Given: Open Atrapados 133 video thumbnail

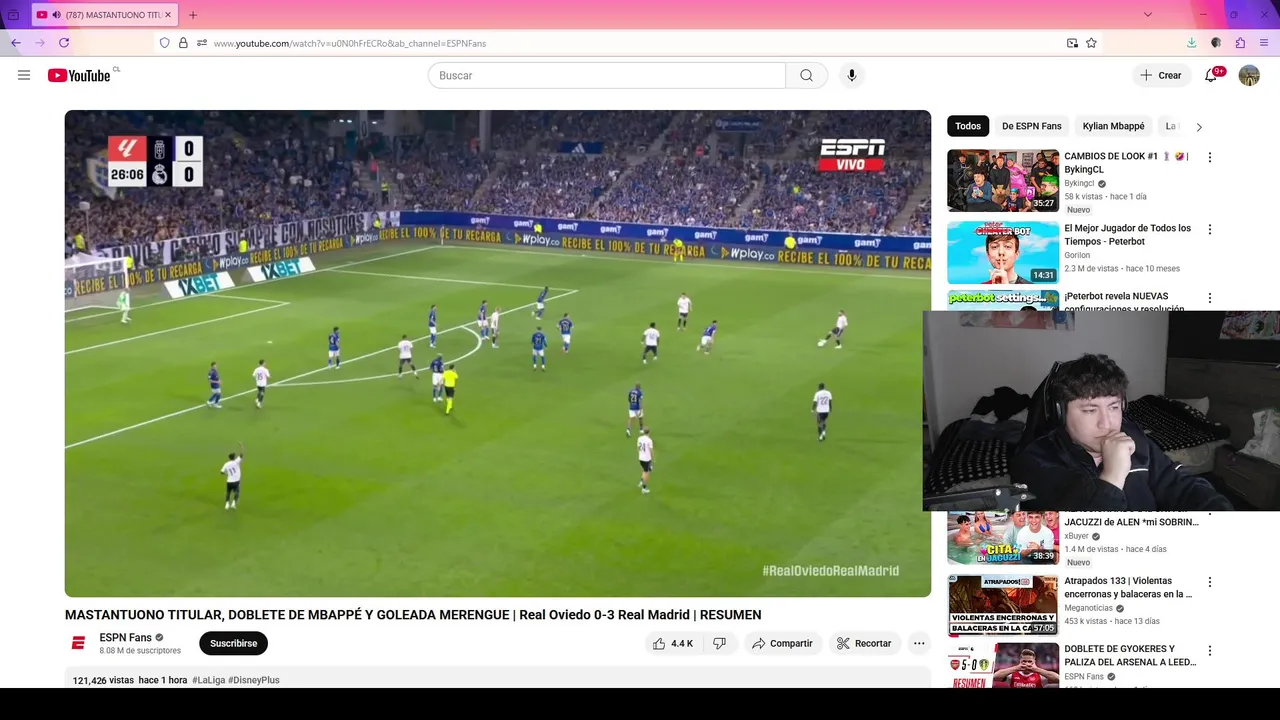Looking at the screenshot, I should coord(1003,605).
